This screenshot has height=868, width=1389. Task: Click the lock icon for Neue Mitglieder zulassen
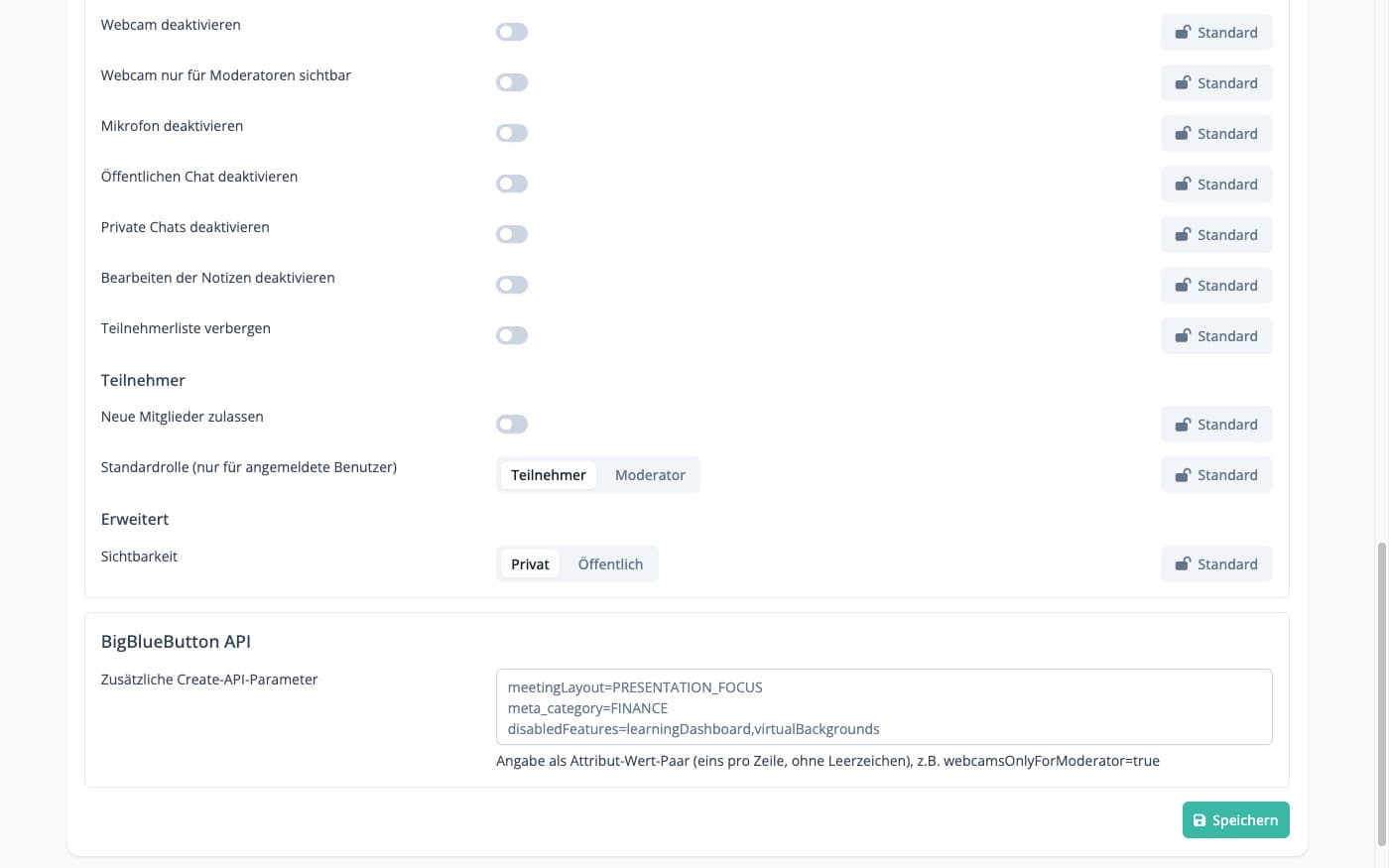[1183, 425]
